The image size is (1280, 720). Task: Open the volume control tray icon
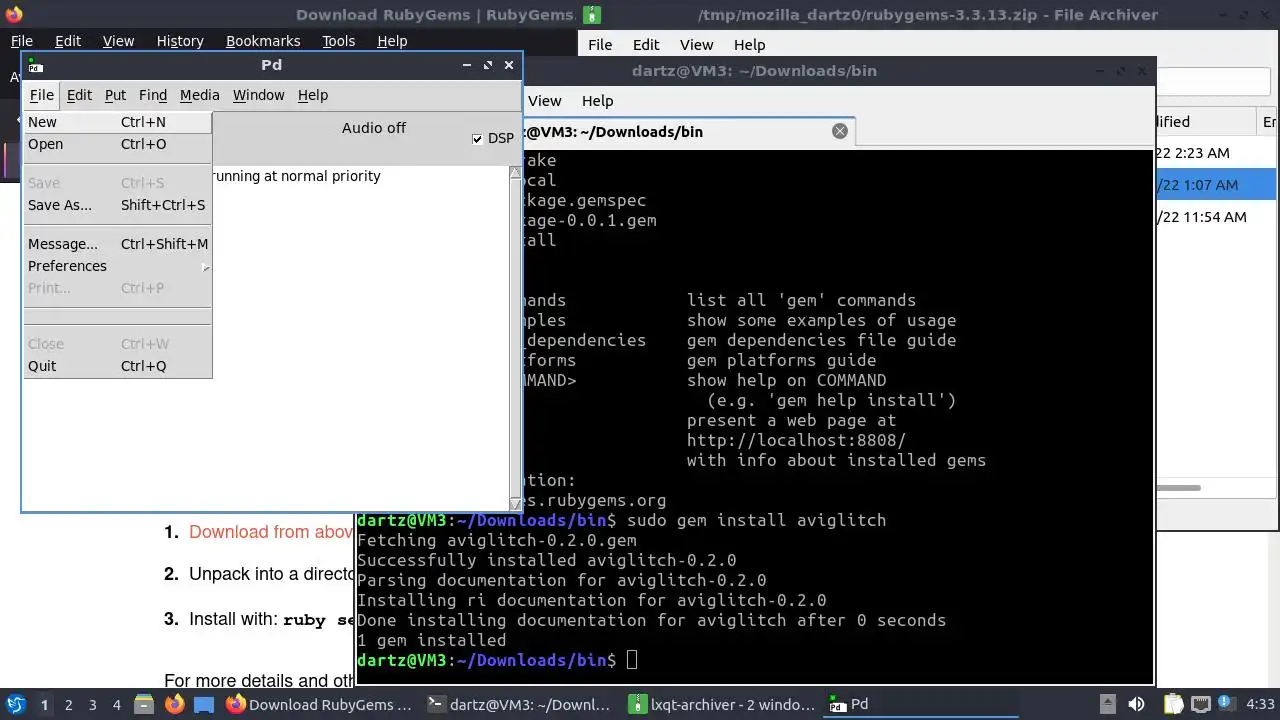1136,705
